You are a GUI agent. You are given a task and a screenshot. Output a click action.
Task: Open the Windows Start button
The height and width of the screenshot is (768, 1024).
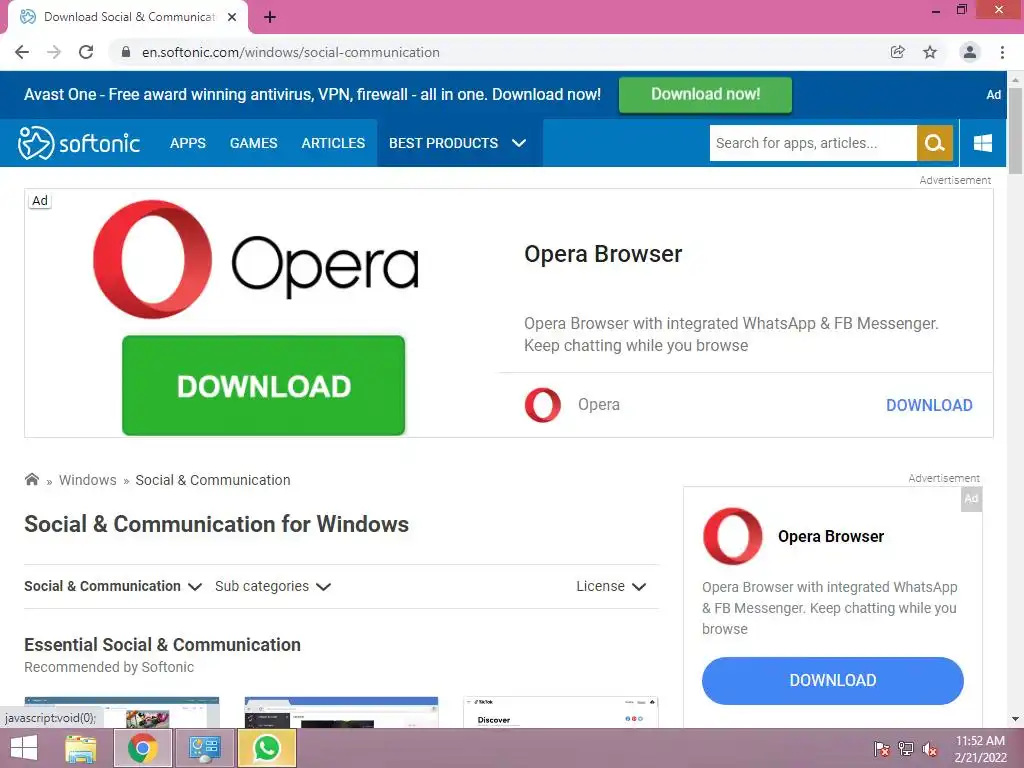pos(24,748)
